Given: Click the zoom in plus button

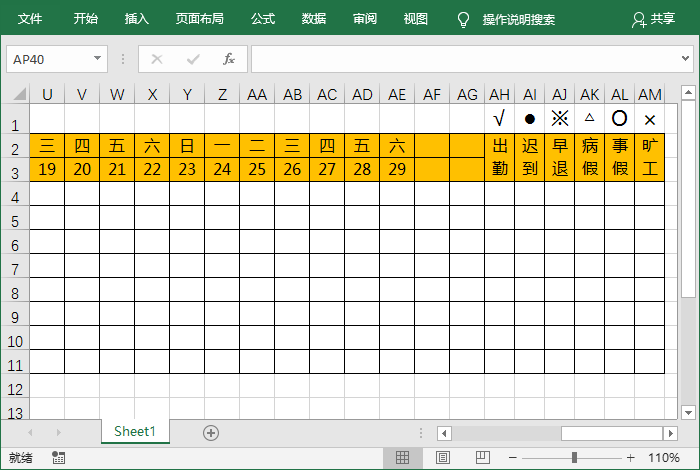Looking at the screenshot, I should (630, 458).
